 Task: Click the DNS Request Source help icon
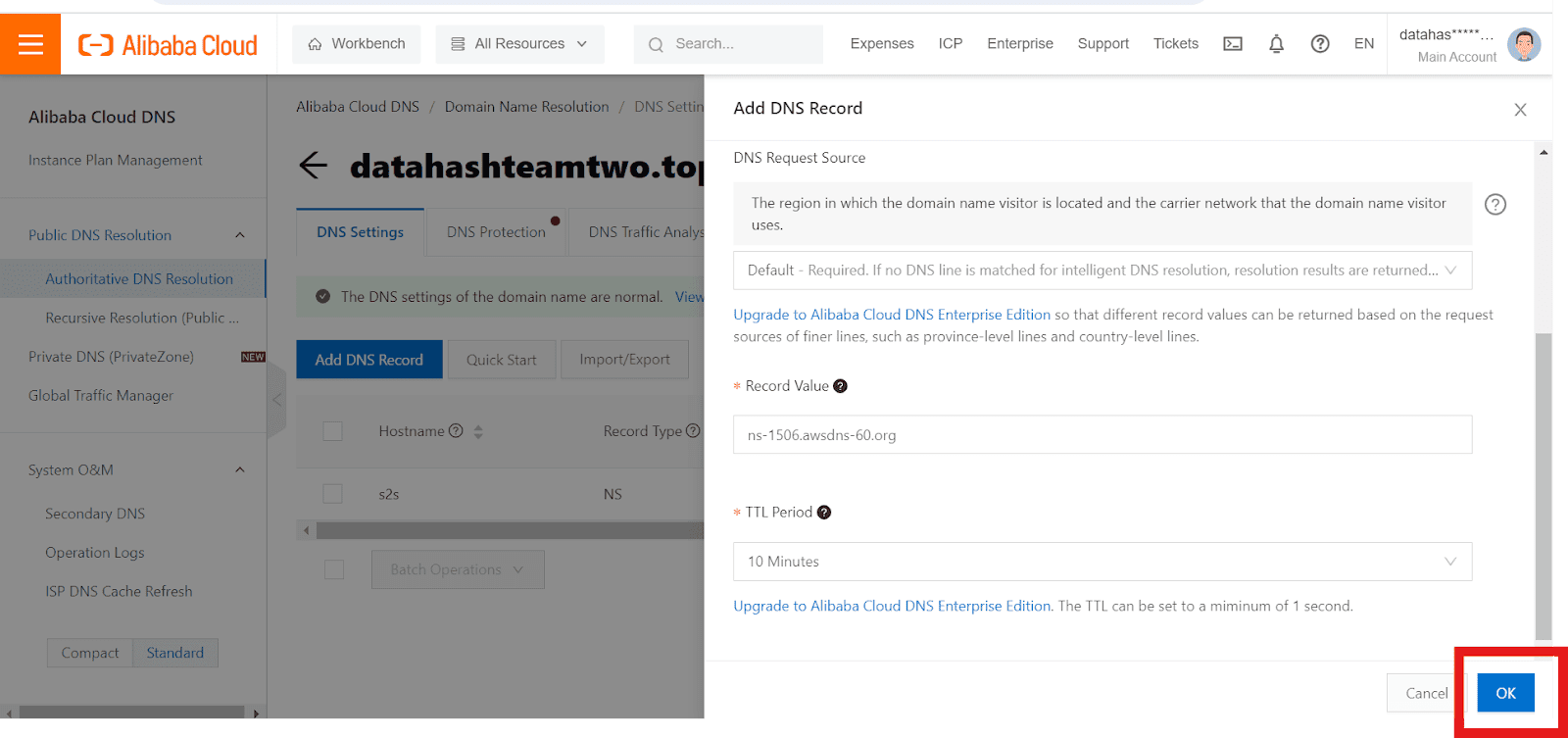1495,204
